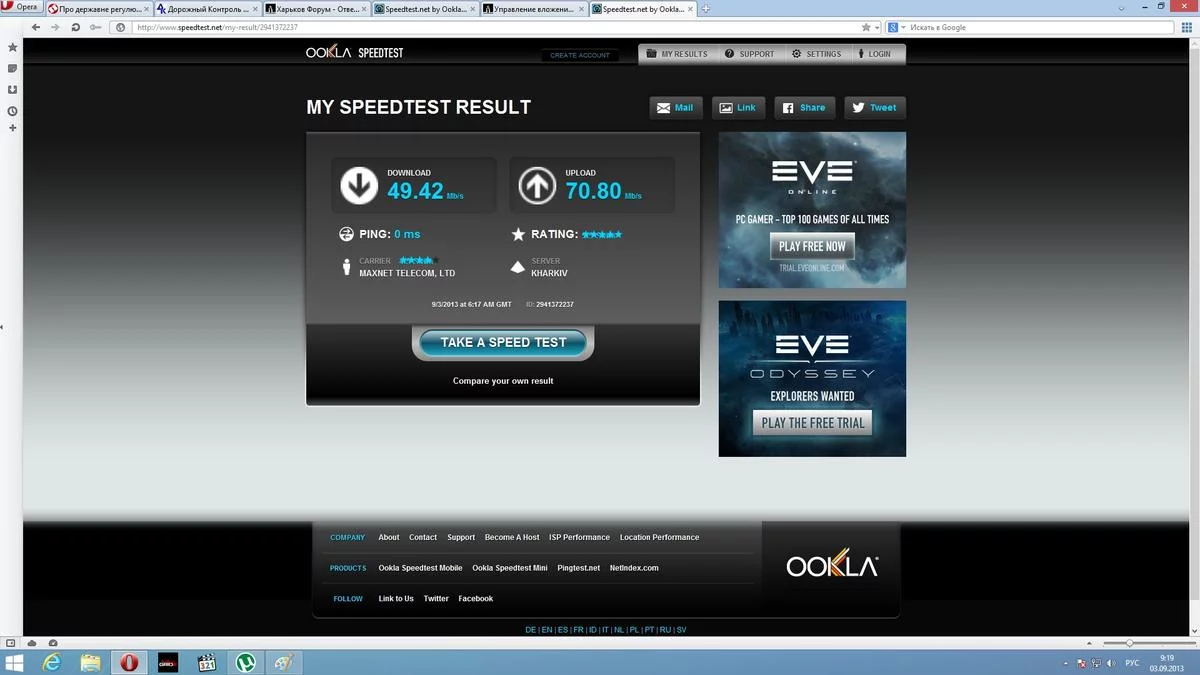Open the Opera main menu button
The height and width of the screenshot is (675, 1200).
(x=21, y=7)
